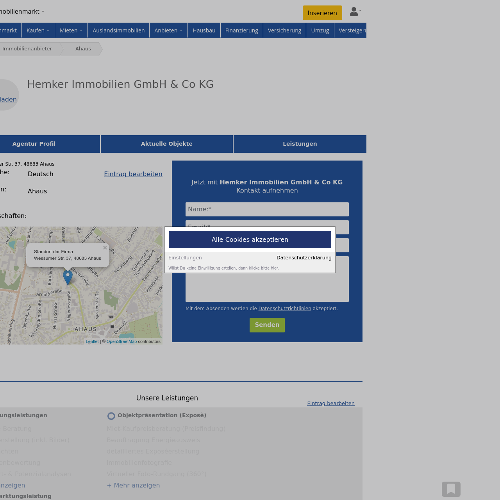Image resolution: width=500 pixels, height=500 pixels.
Task: Click the logo 'laden' link
Action: point(8,99)
